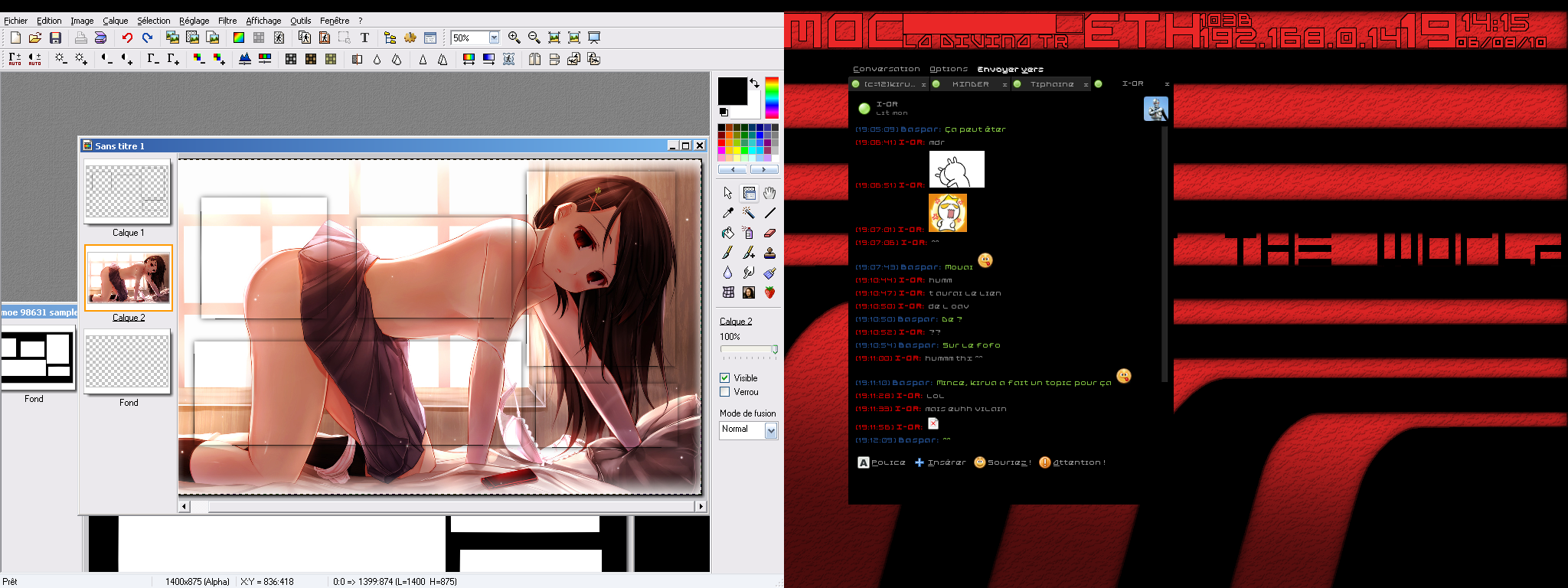Swap foreground and background colors arrow

click(x=755, y=83)
